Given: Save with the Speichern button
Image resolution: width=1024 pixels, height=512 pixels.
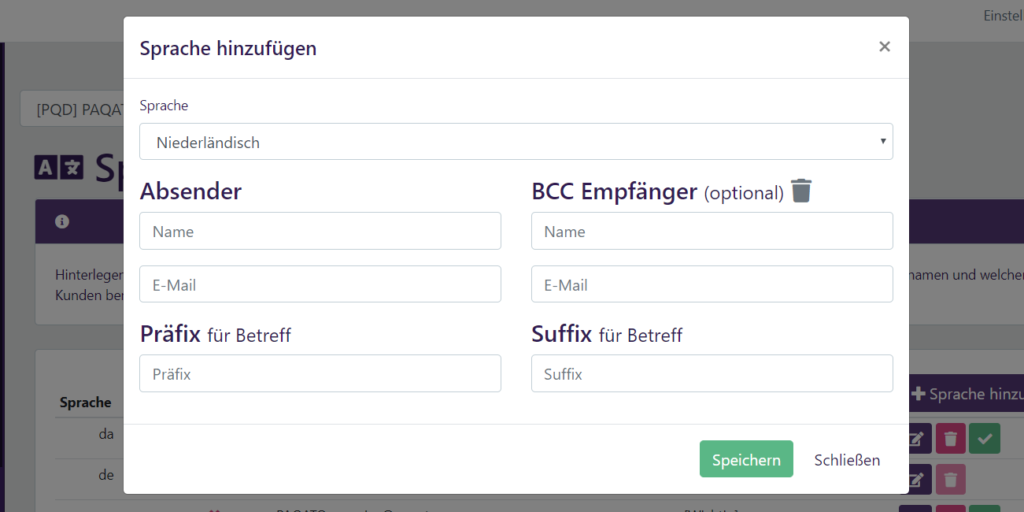Looking at the screenshot, I should click(x=746, y=459).
